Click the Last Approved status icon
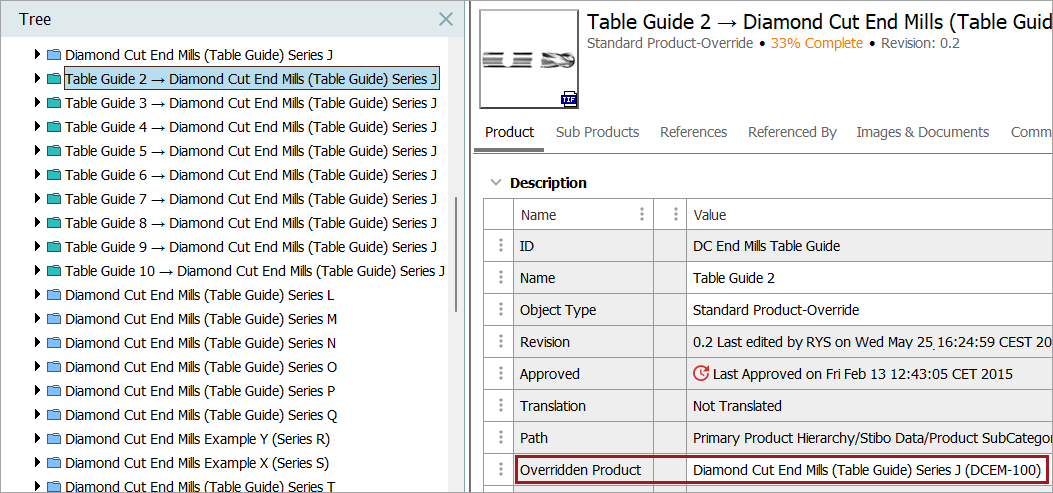The image size is (1053, 493). (701, 374)
